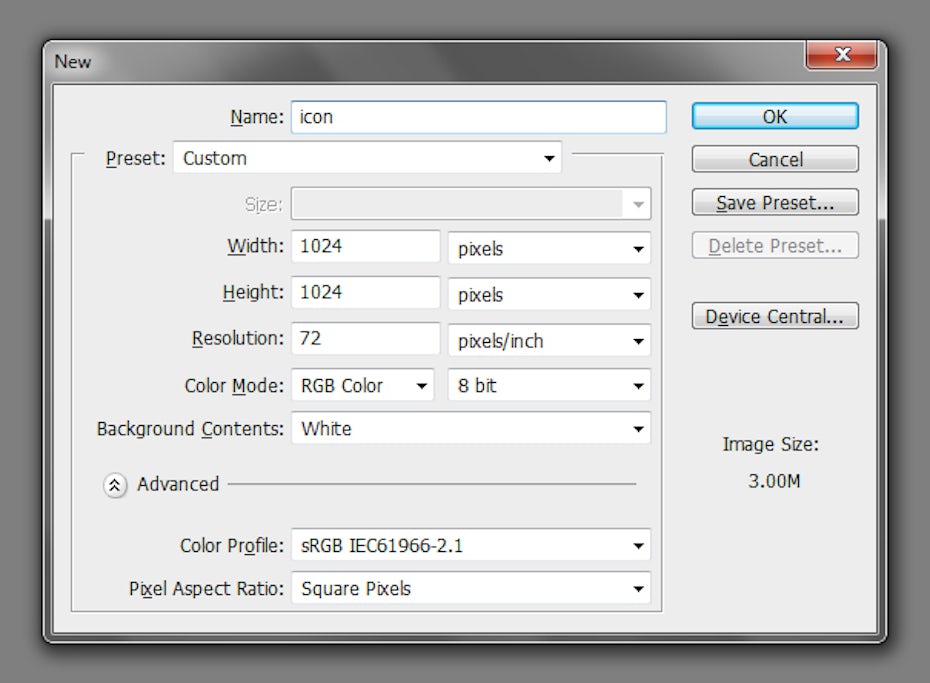Open the Width units dropdown
Image resolution: width=930 pixels, height=683 pixels.
tap(548, 249)
